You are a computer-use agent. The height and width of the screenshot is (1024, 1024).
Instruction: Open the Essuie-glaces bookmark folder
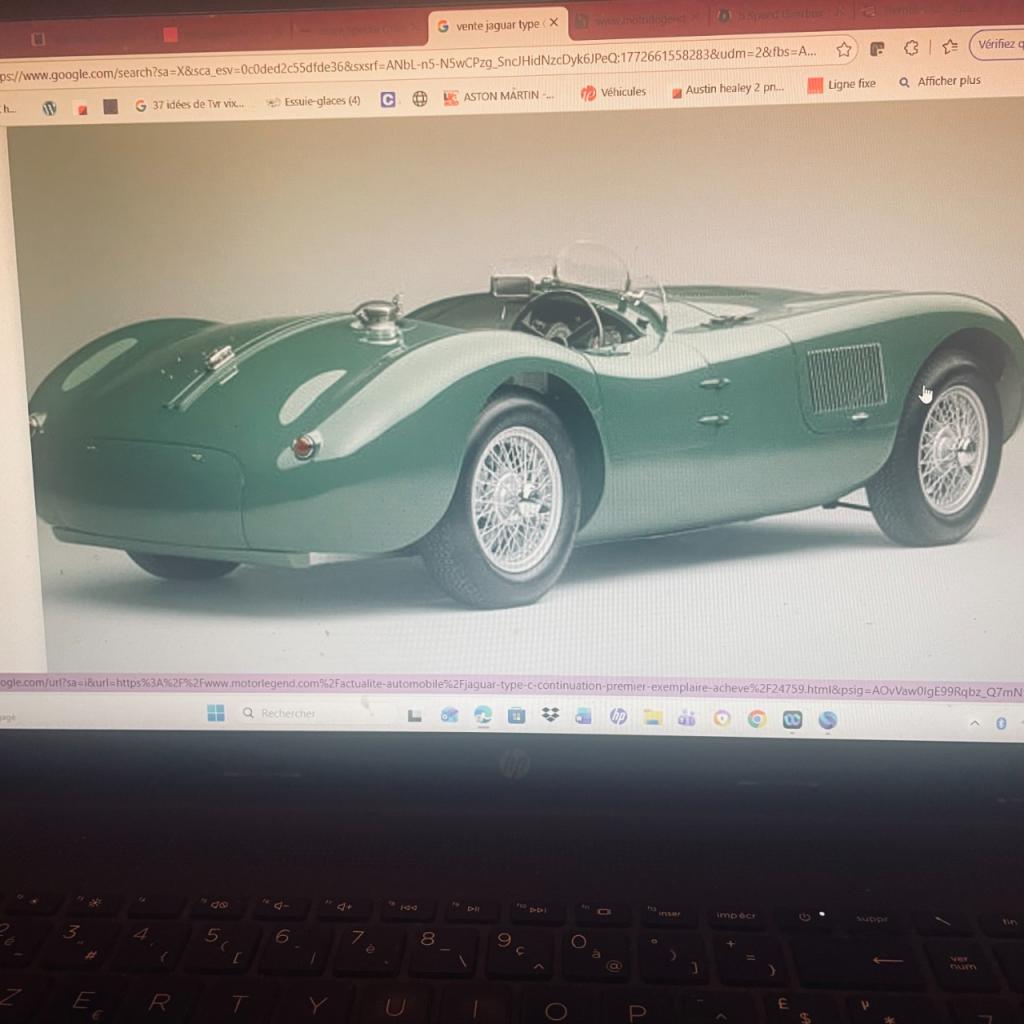pos(320,101)
